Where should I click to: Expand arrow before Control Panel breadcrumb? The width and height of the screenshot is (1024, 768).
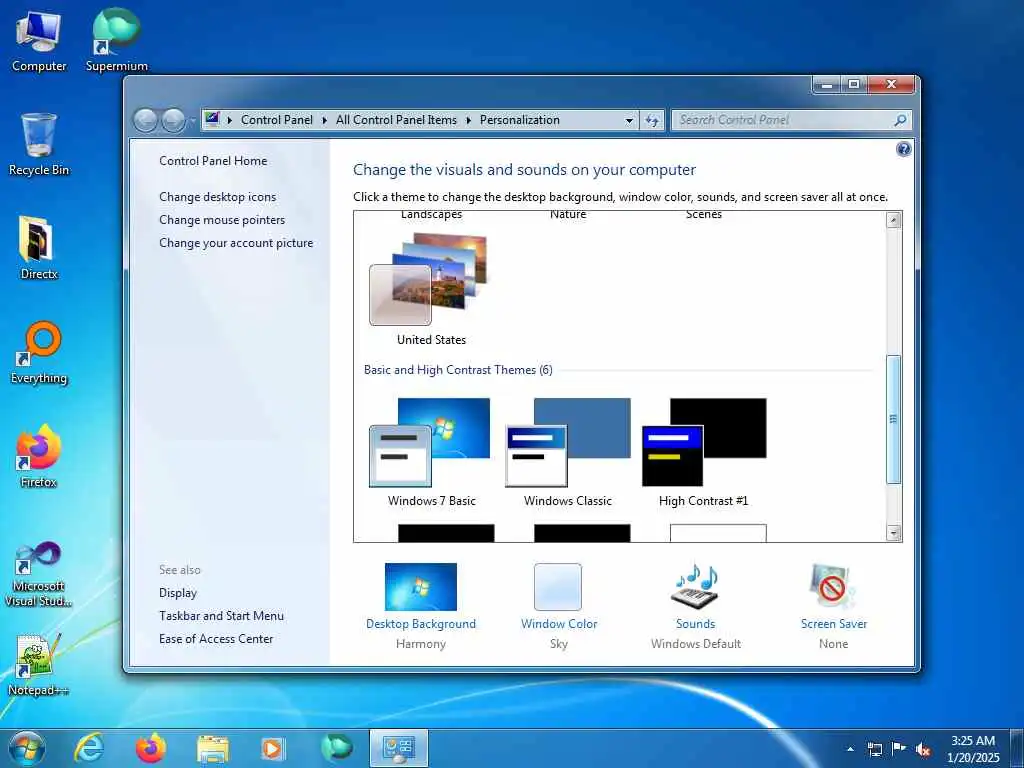[x=230, y=120]
